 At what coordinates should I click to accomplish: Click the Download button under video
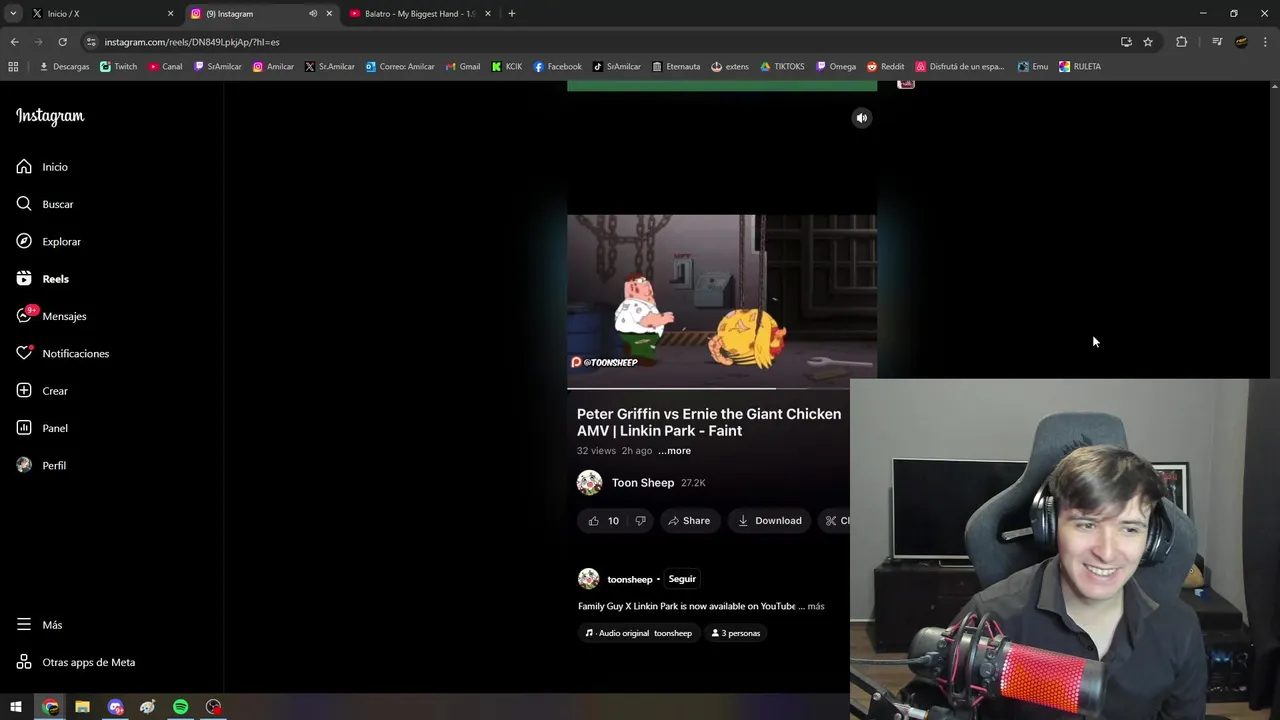click(x=770, y=521)
